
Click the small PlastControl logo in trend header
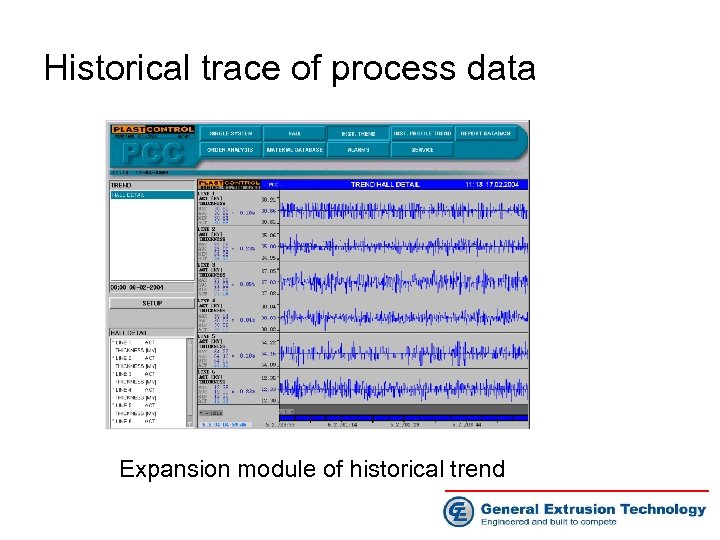click(229, 185)
